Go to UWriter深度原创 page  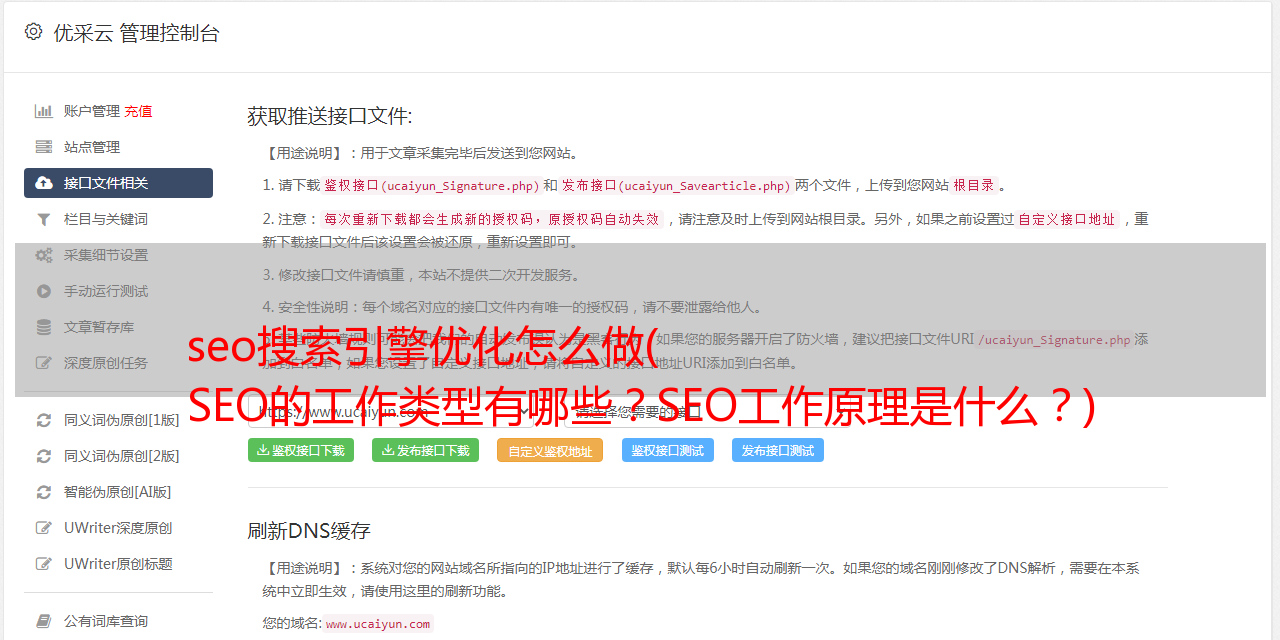(118, 528)
